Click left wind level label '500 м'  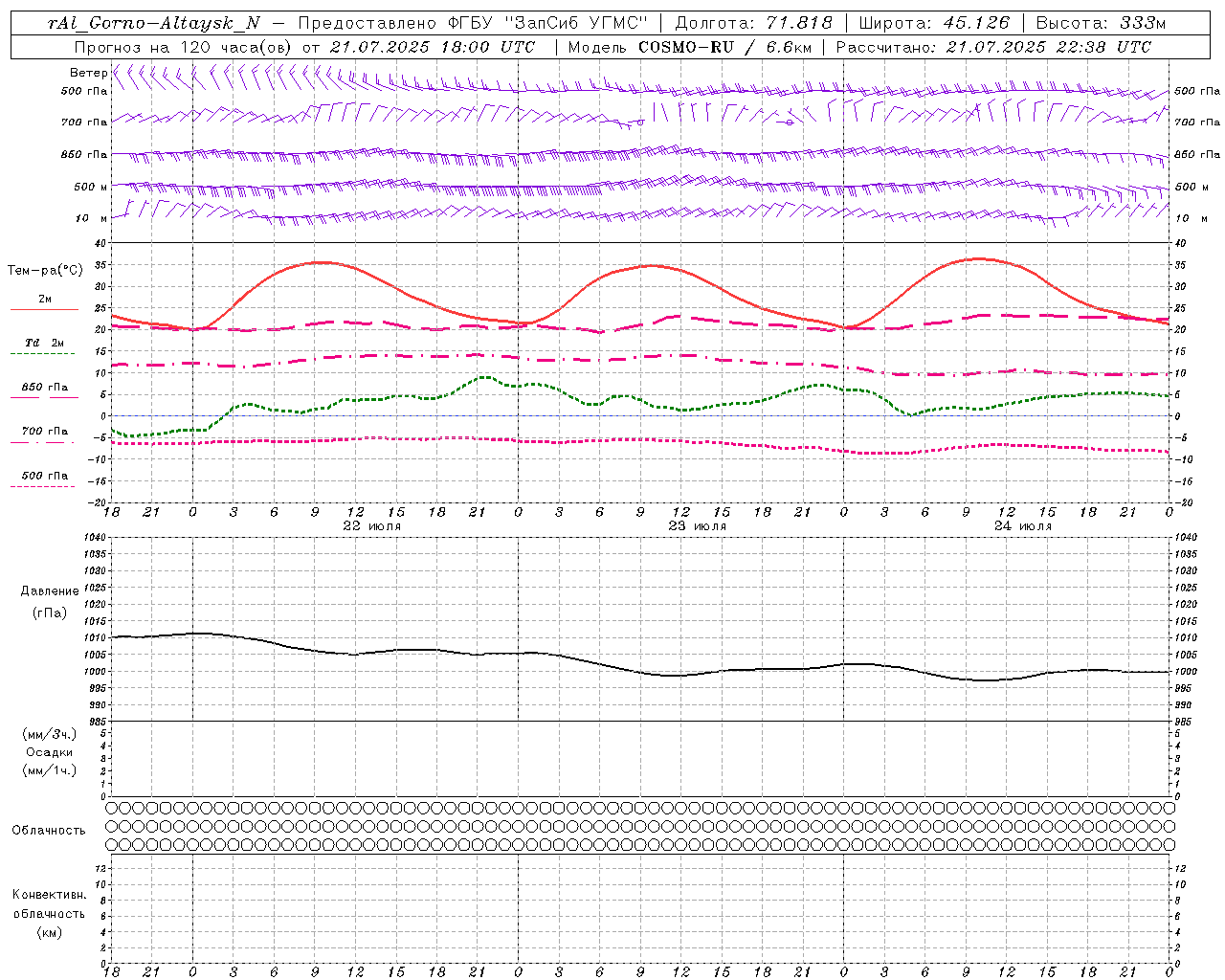[x=91, y=187]
